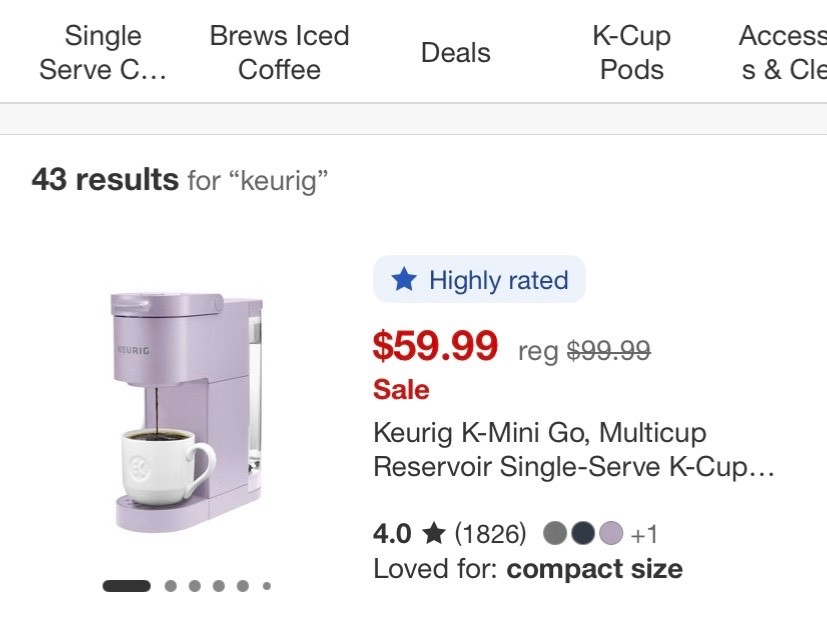The image size is (827, 618).
Task: Select the gray color swatch
Action: [556, 533]
